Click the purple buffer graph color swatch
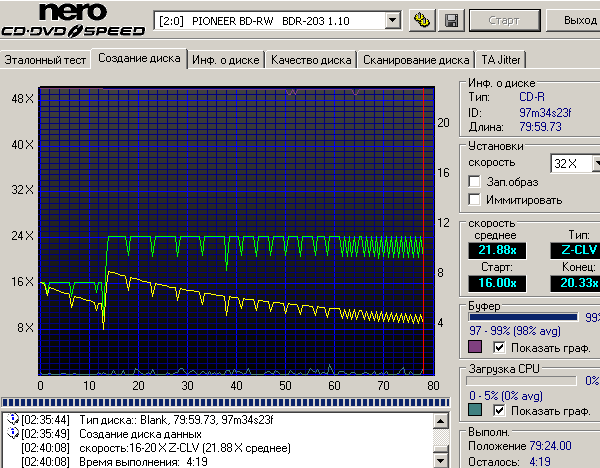 pos(475,346)
